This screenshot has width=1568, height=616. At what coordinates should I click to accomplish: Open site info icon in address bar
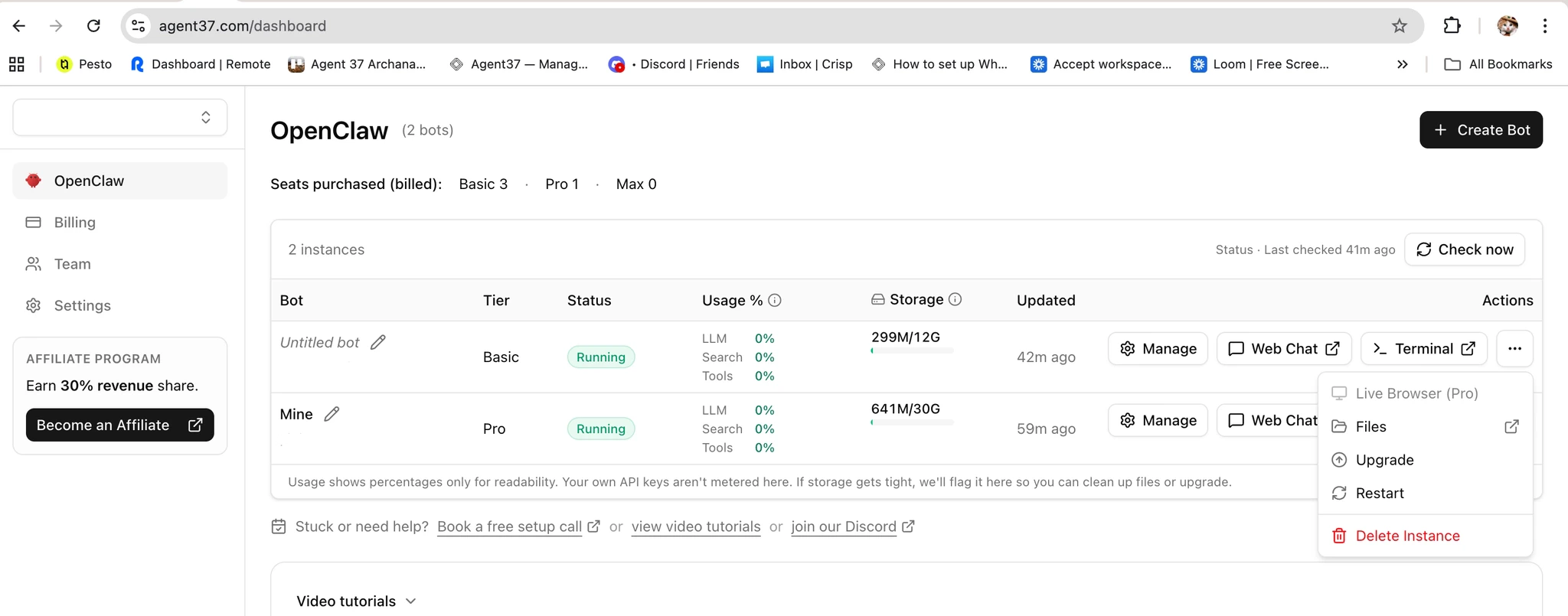139,26
